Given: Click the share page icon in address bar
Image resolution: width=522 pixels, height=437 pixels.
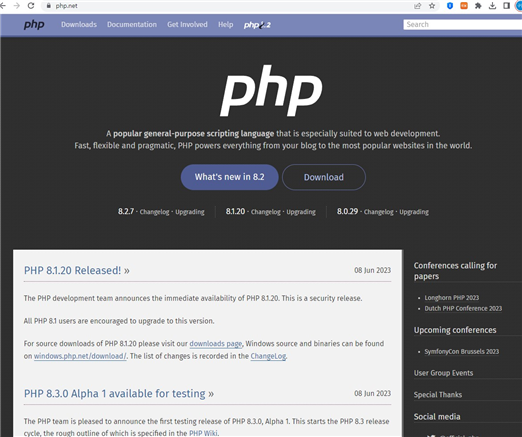Looking at the screenshot, I should click(x=417, y=6).
